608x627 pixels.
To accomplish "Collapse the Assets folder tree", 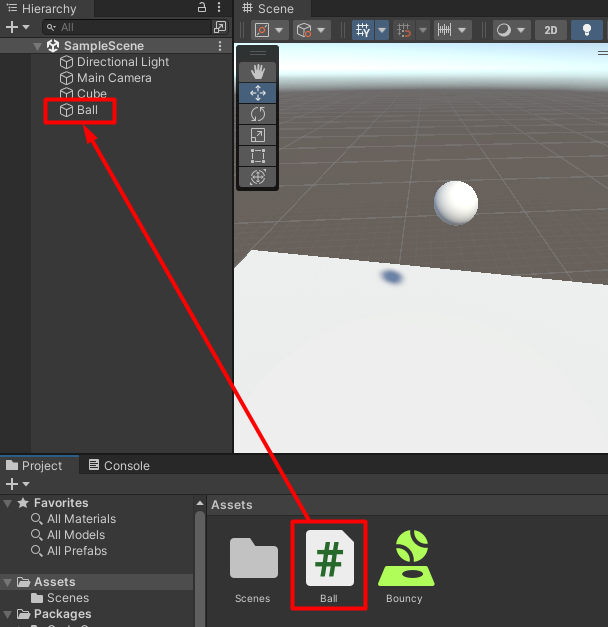I will 8,582.
